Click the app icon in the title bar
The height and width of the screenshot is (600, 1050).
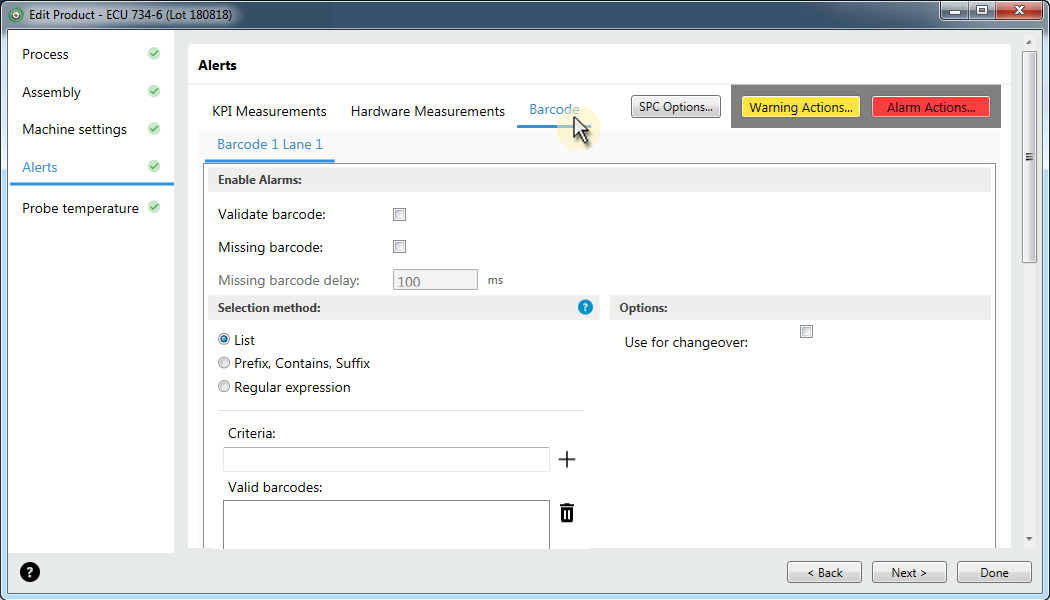tap(16, 13)
